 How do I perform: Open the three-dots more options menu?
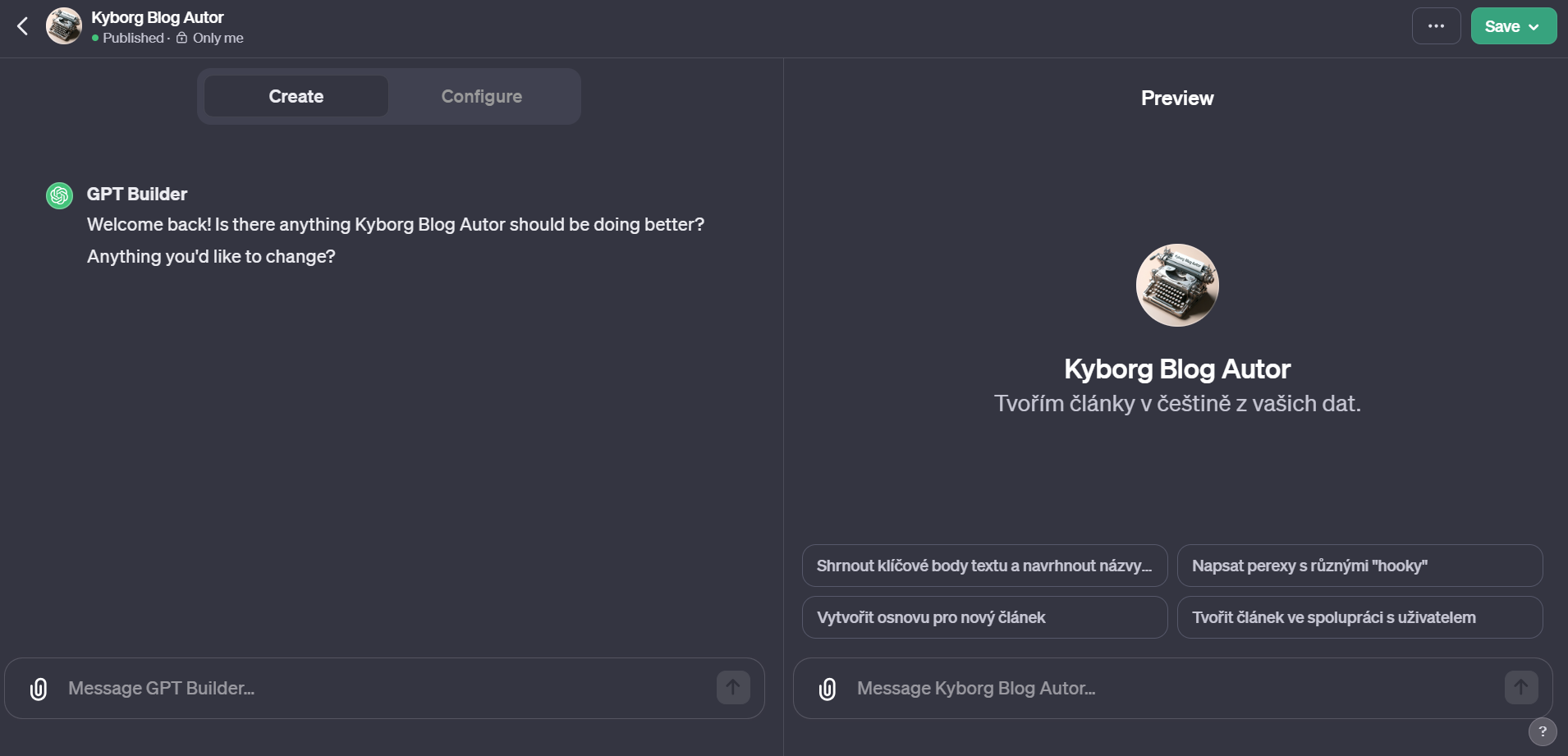(x=1436, y=26)
